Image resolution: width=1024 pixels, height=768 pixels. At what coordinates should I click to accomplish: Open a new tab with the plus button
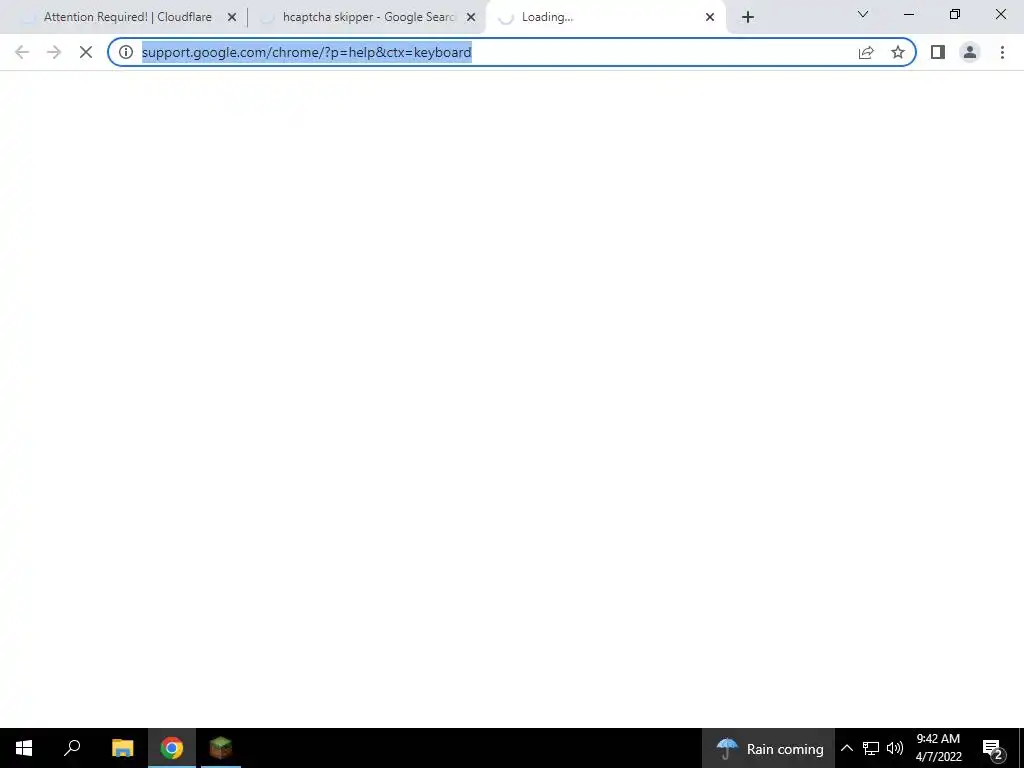tap(748, 17)
